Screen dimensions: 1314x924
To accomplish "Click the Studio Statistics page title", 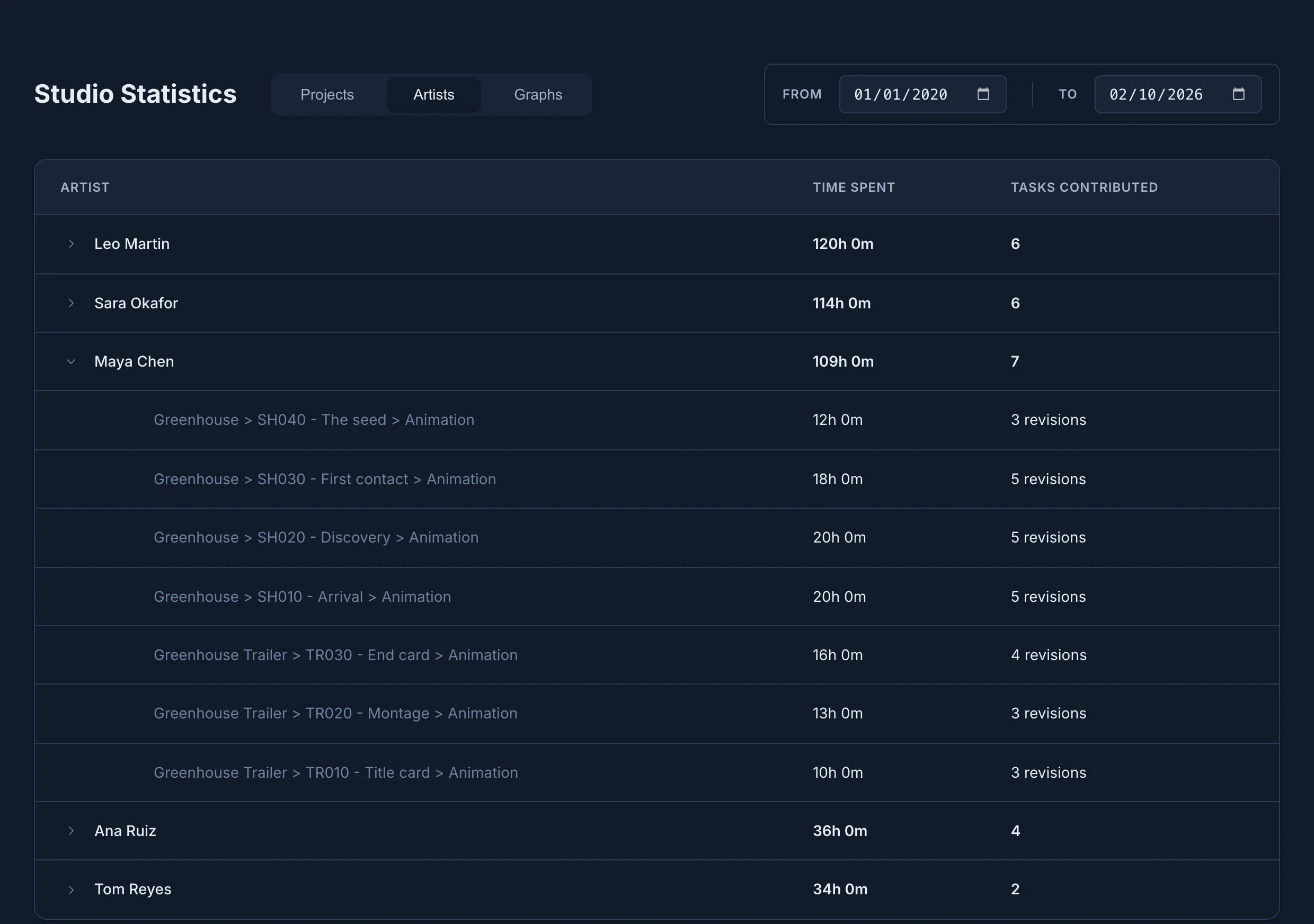I will 135,94.
